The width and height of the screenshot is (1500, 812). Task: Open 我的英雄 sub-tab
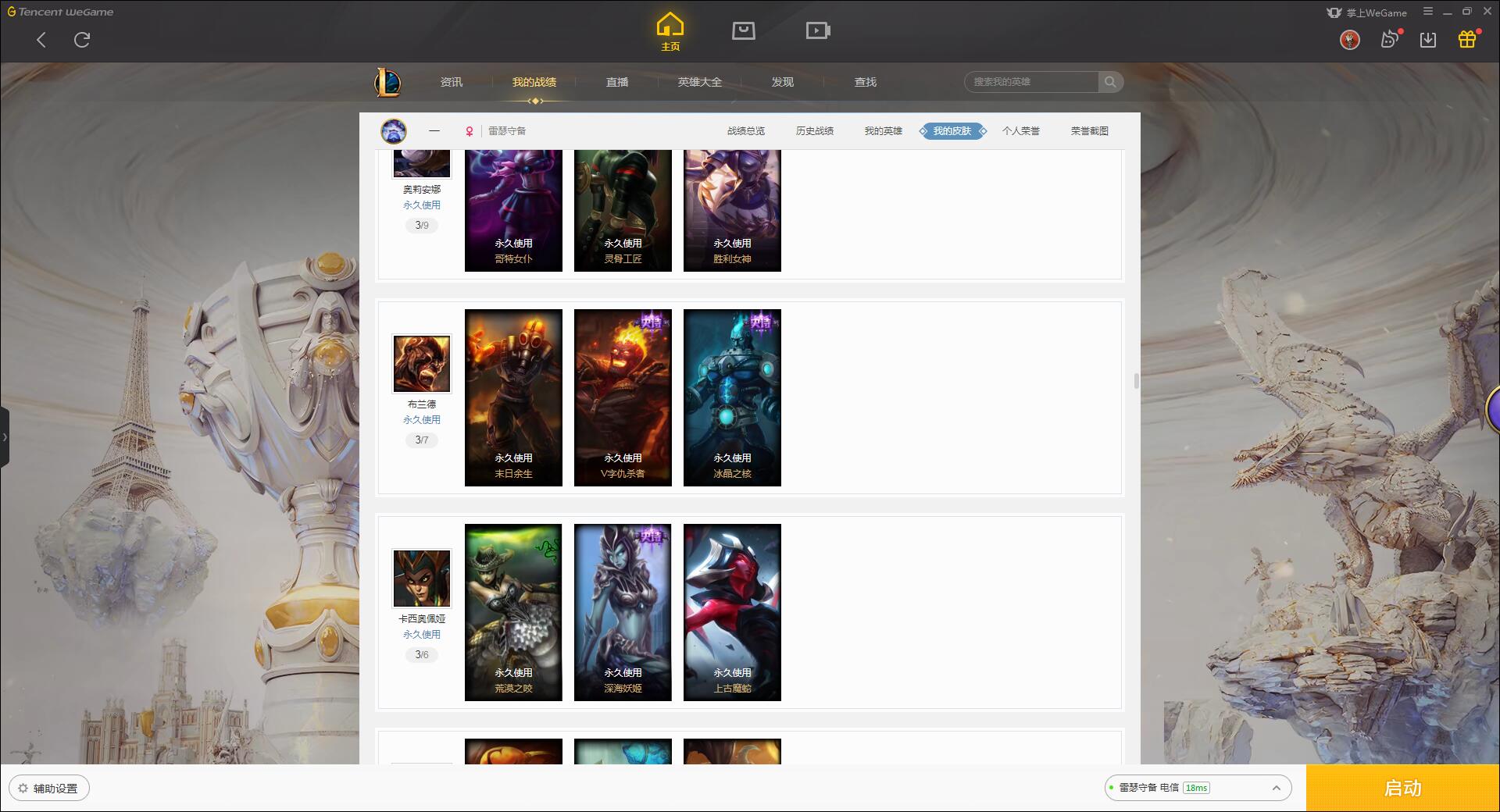click(884, 131)
